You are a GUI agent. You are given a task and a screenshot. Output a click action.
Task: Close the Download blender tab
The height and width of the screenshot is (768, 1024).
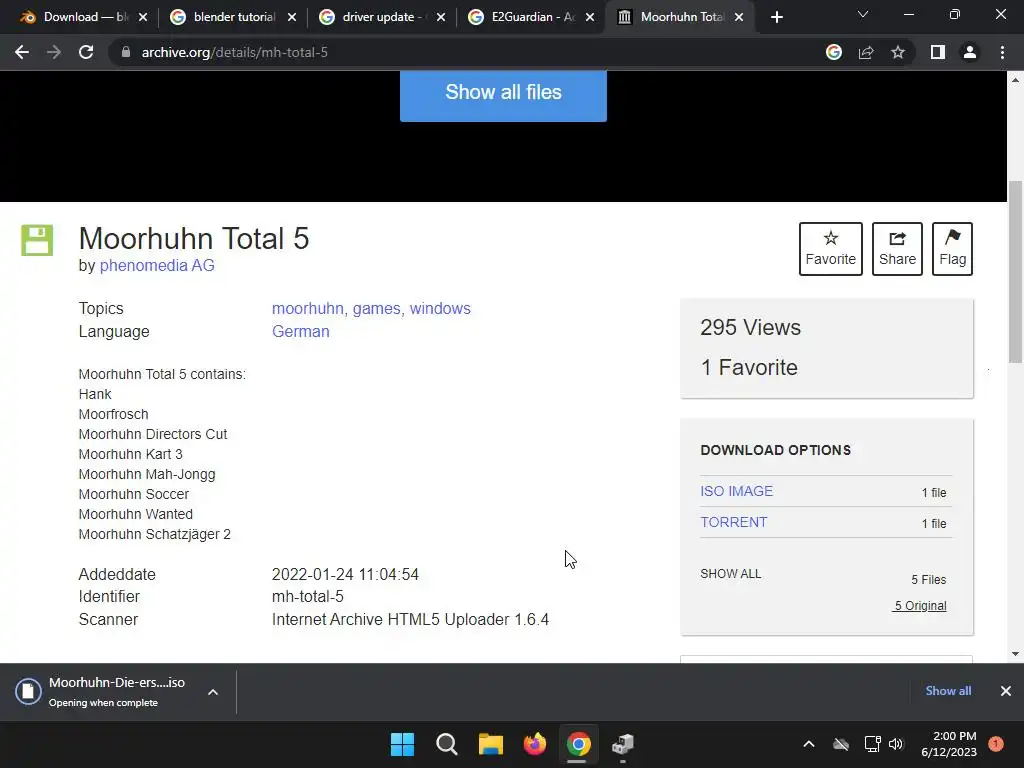[x=143, y=18]
